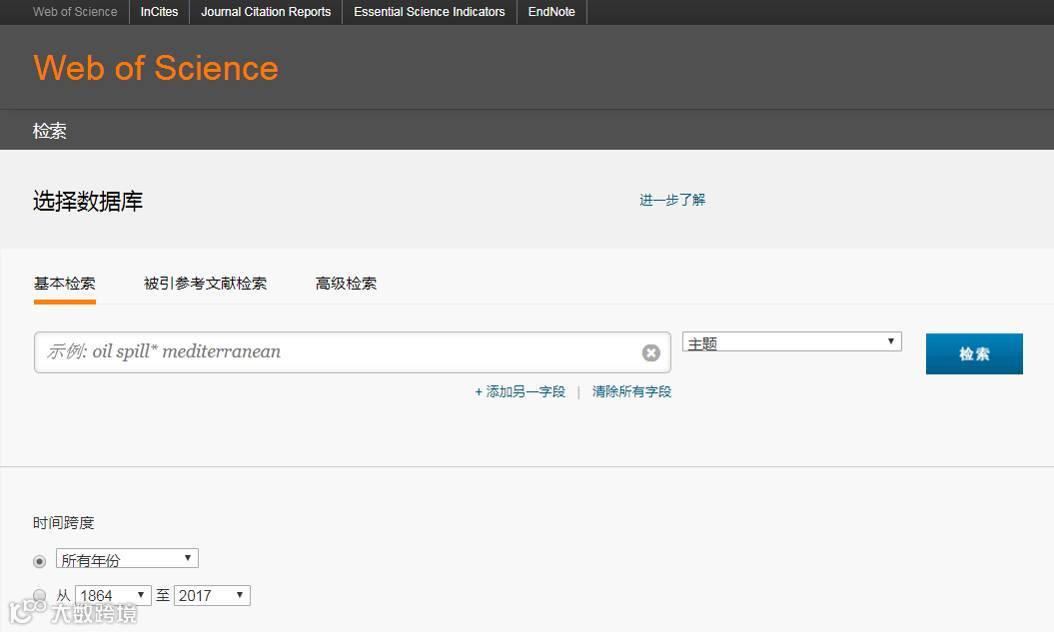Click the blue 检索 search button
Screen dimensions: 1054x632
point(974,354)
